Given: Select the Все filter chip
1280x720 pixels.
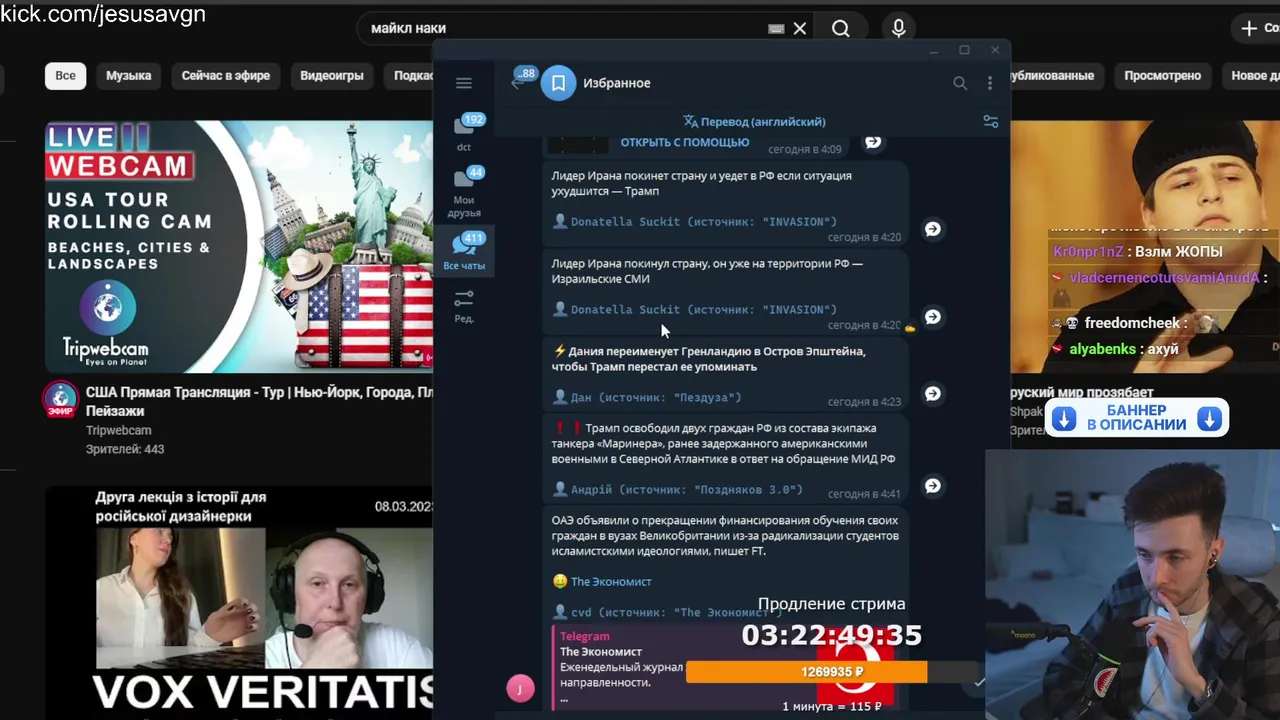Looking at the screenshot, I should coord(65,76).
